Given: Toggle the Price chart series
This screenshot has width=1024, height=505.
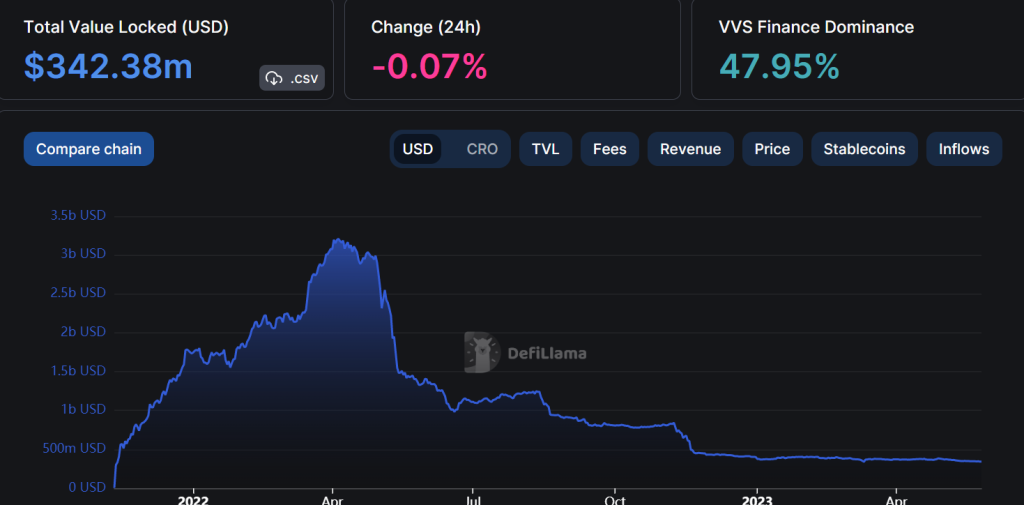Looking at the screenshot, I should click(772, 149).
